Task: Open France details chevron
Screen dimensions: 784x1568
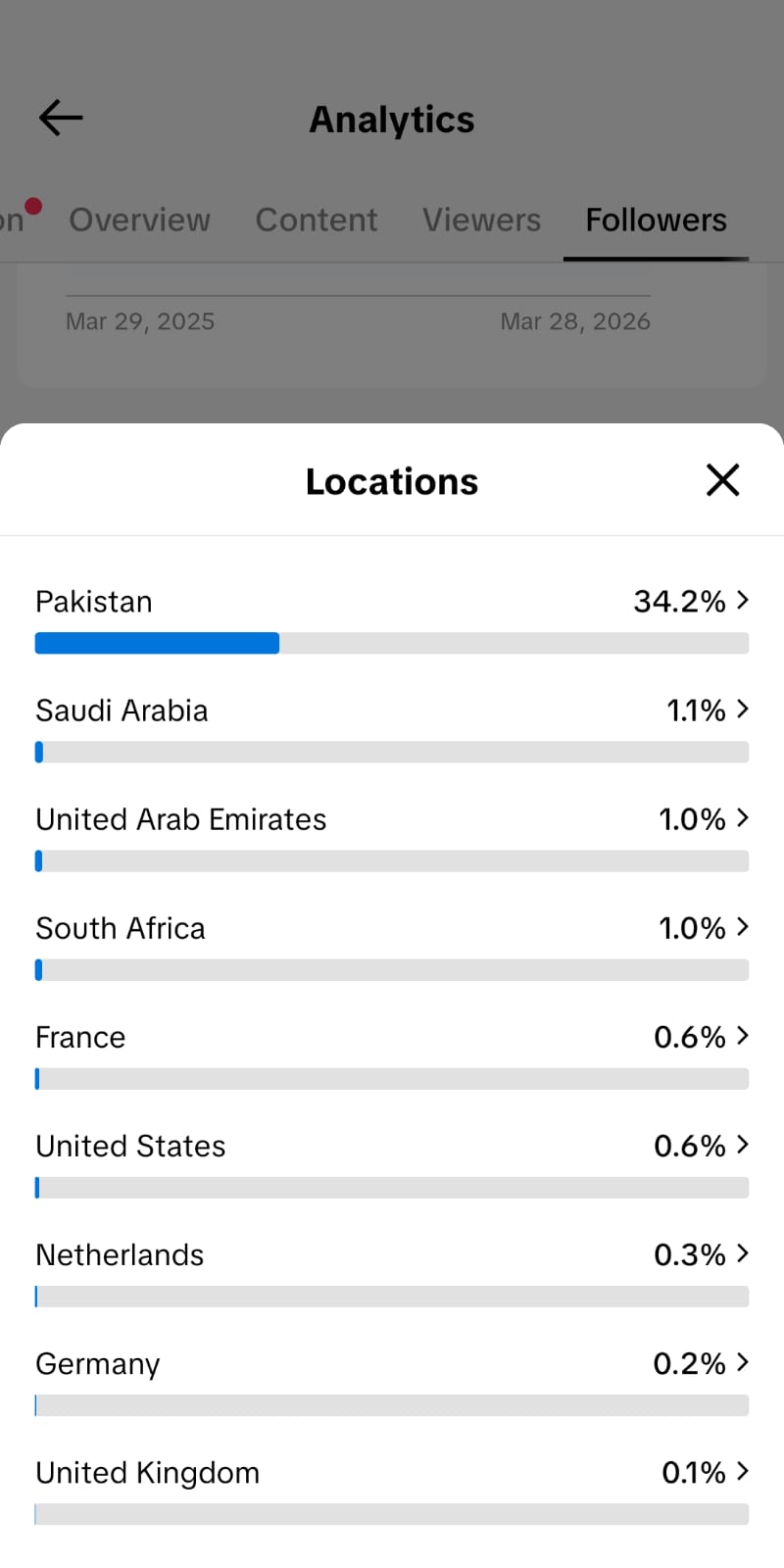Action: (743, 1035)
